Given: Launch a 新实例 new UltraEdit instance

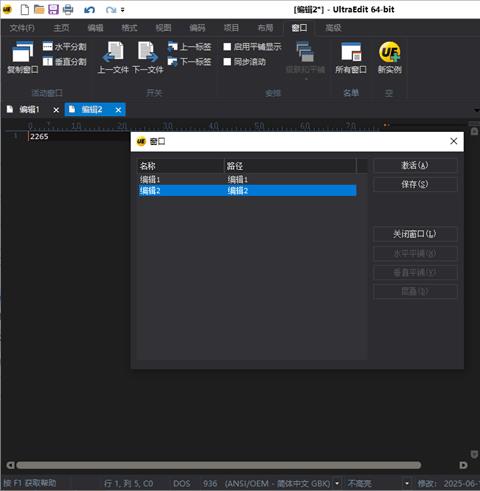Looking at the screenshot, I should pos(389,57).
